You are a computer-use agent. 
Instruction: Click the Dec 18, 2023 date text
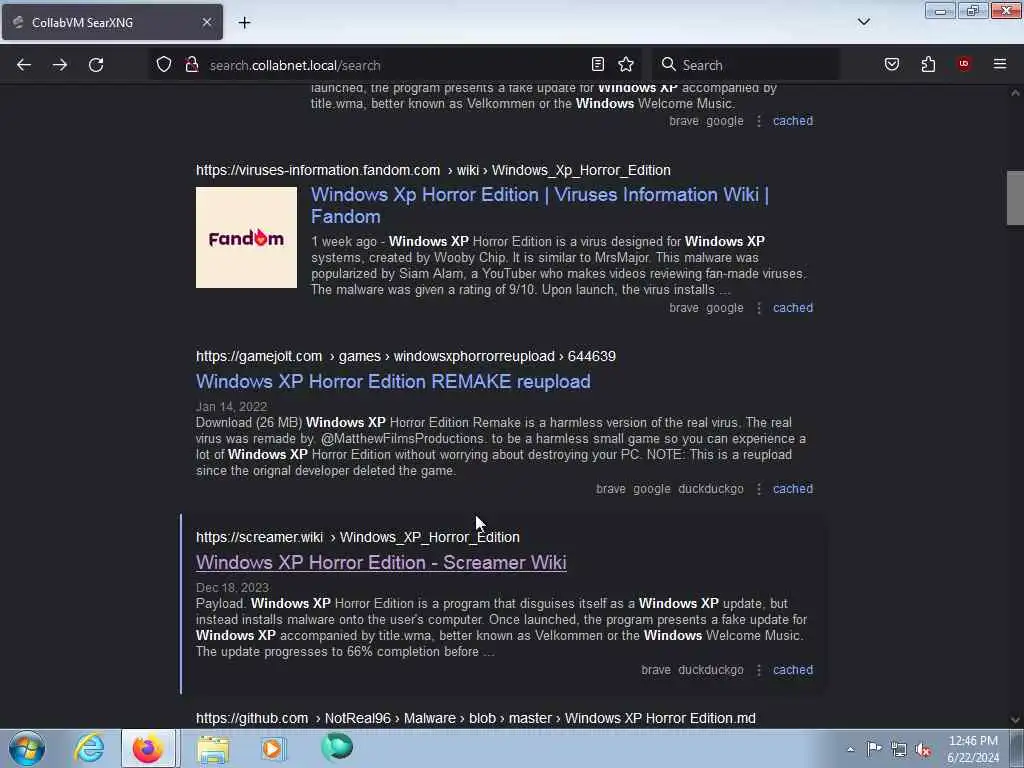(x=232, y=587)
